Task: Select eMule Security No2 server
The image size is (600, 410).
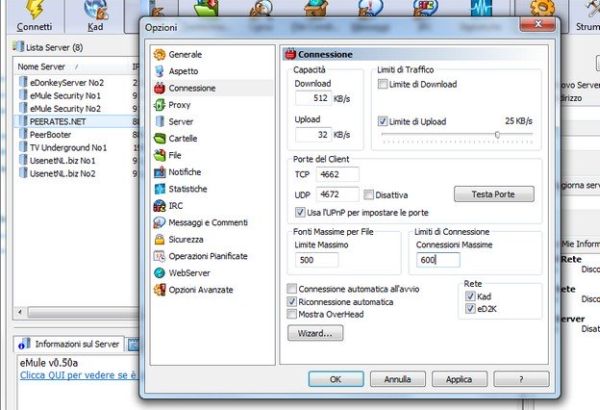Action: coord(65,109)
